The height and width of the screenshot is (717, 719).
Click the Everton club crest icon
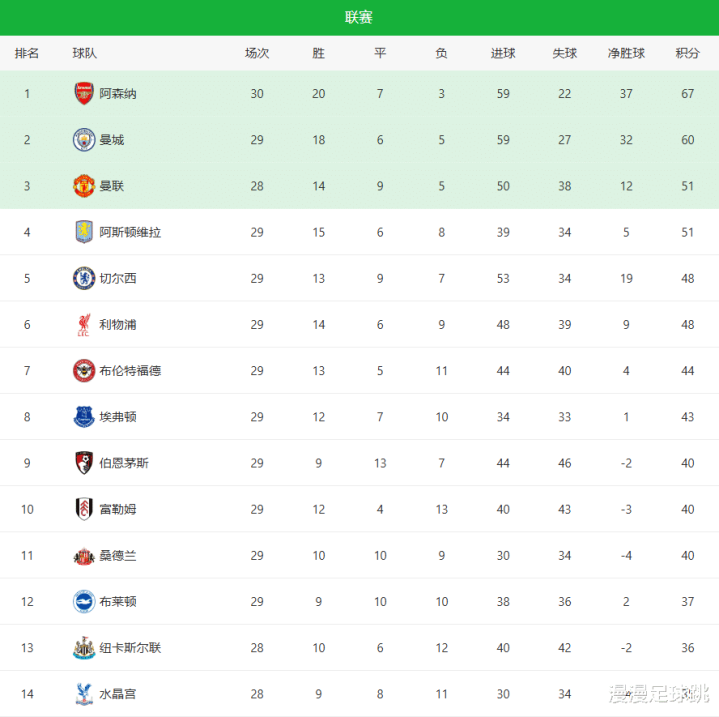click(x=84, y=416)
